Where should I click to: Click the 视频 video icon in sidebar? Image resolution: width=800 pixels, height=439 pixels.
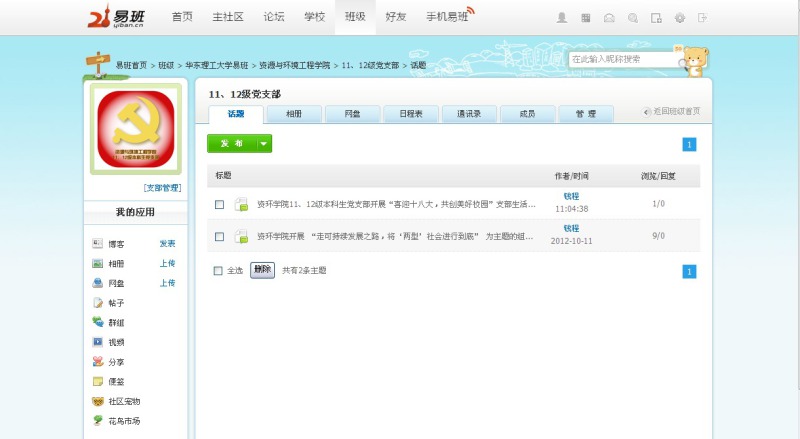point(97,342)
